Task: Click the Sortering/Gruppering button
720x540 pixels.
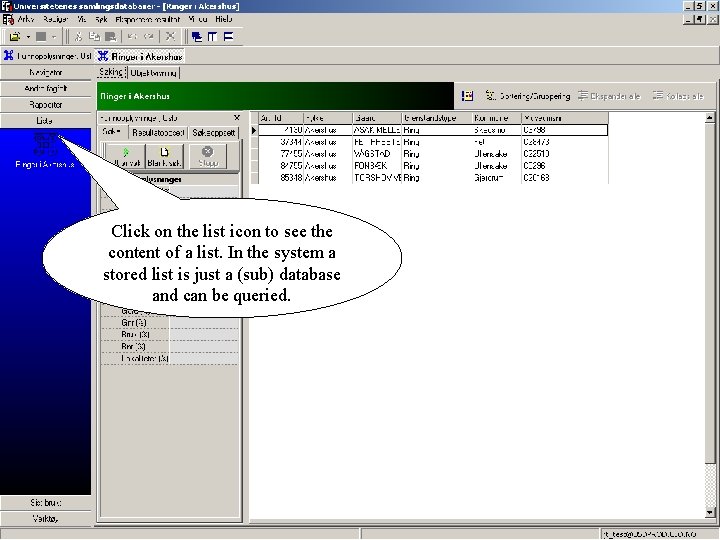Action: (x=528, y=96)
